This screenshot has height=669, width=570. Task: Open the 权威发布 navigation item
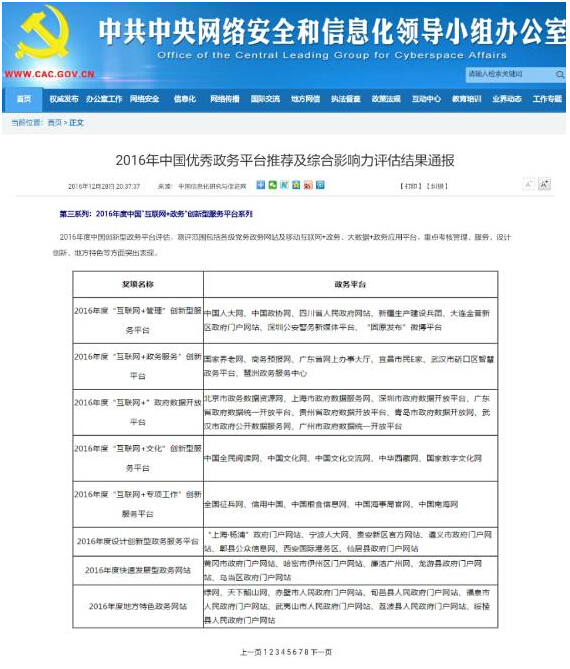point(64,99)
